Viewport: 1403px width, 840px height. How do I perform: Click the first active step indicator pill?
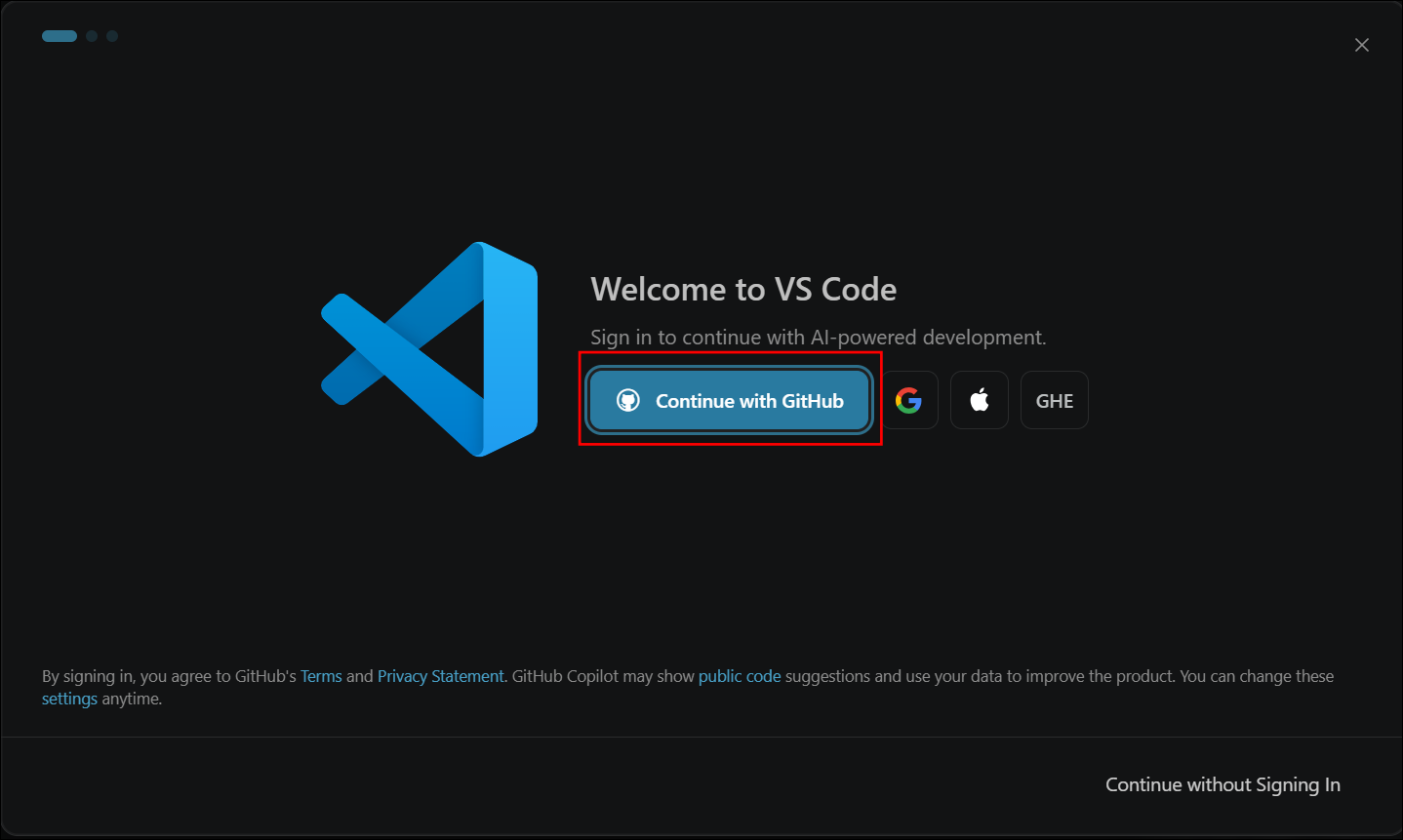60,36
